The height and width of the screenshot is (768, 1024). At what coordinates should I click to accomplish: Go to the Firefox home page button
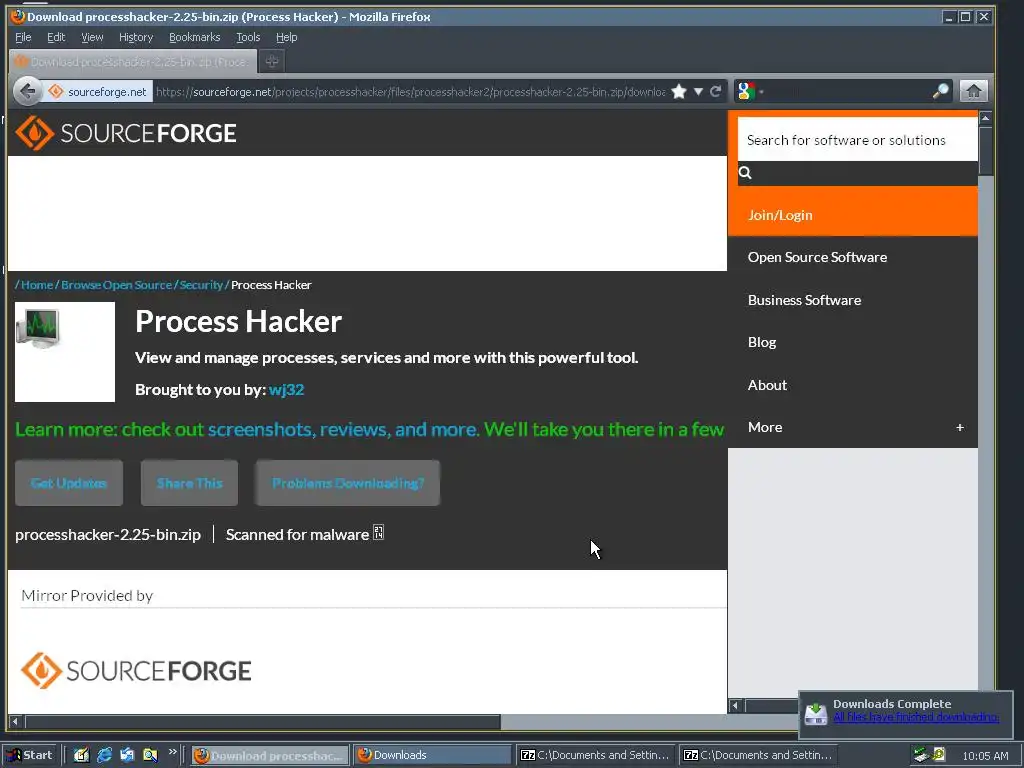click(x=973, y=91)
